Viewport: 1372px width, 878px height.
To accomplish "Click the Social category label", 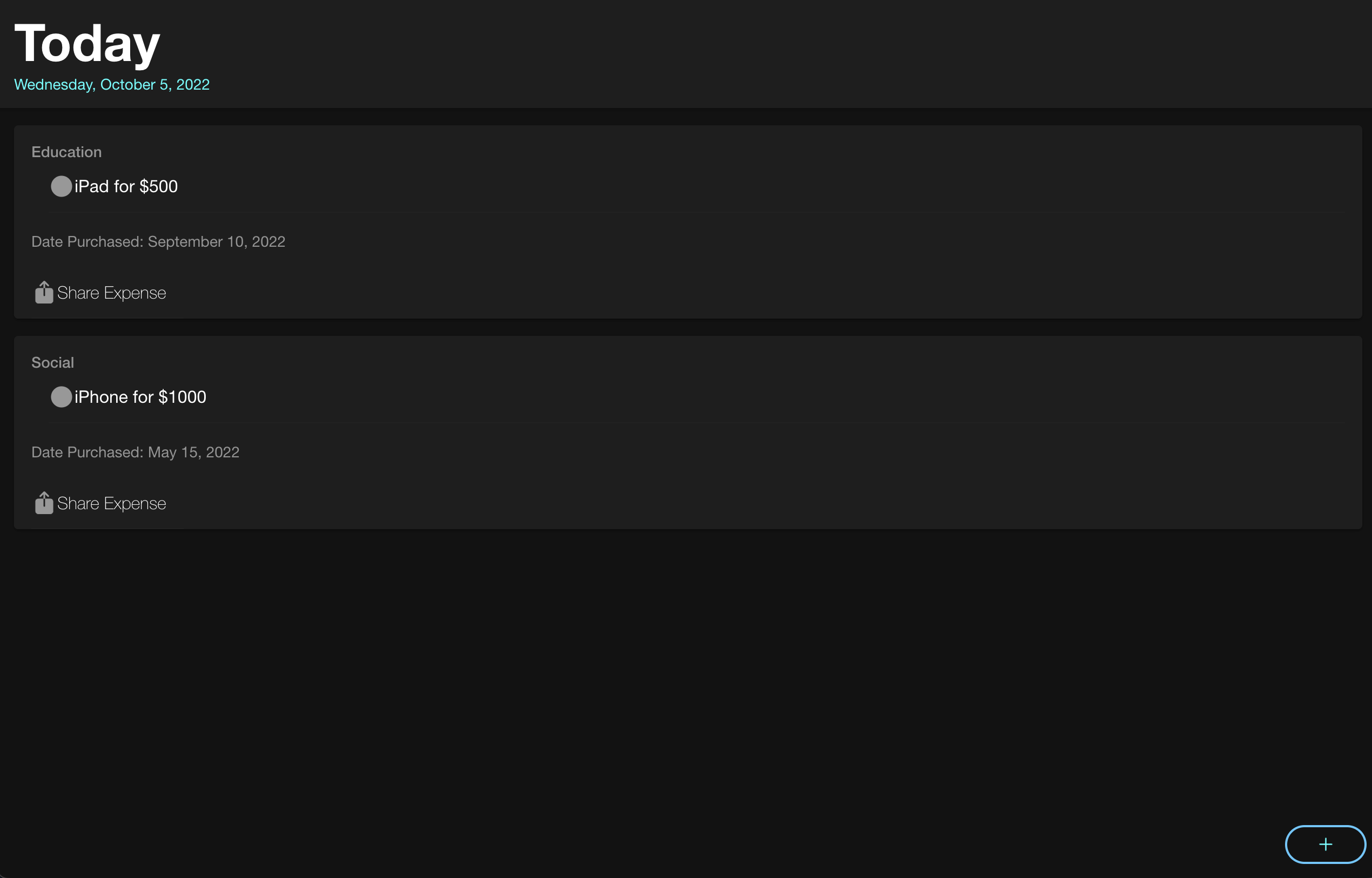I will [52, 363].
